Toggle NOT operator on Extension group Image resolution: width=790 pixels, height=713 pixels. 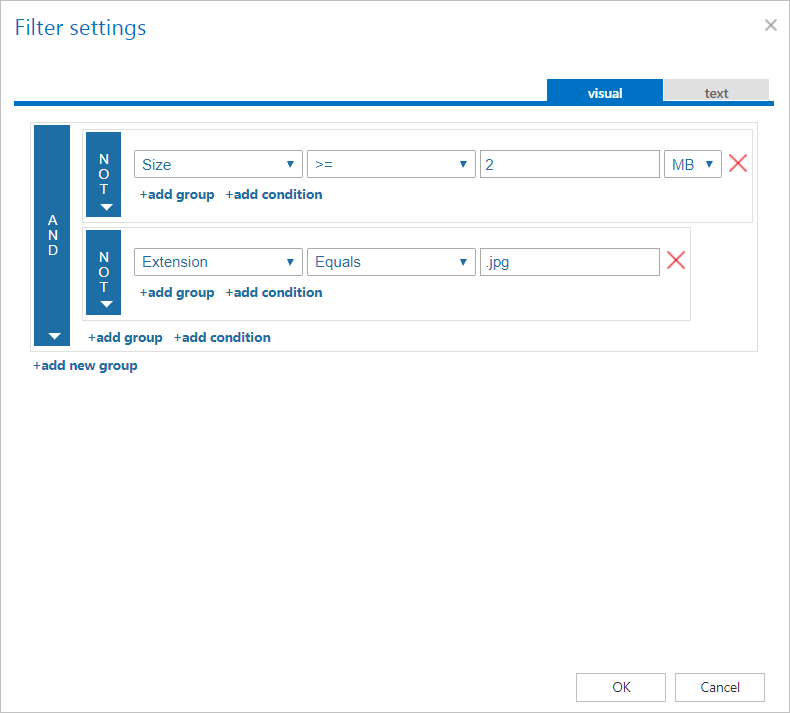(104, 272)
